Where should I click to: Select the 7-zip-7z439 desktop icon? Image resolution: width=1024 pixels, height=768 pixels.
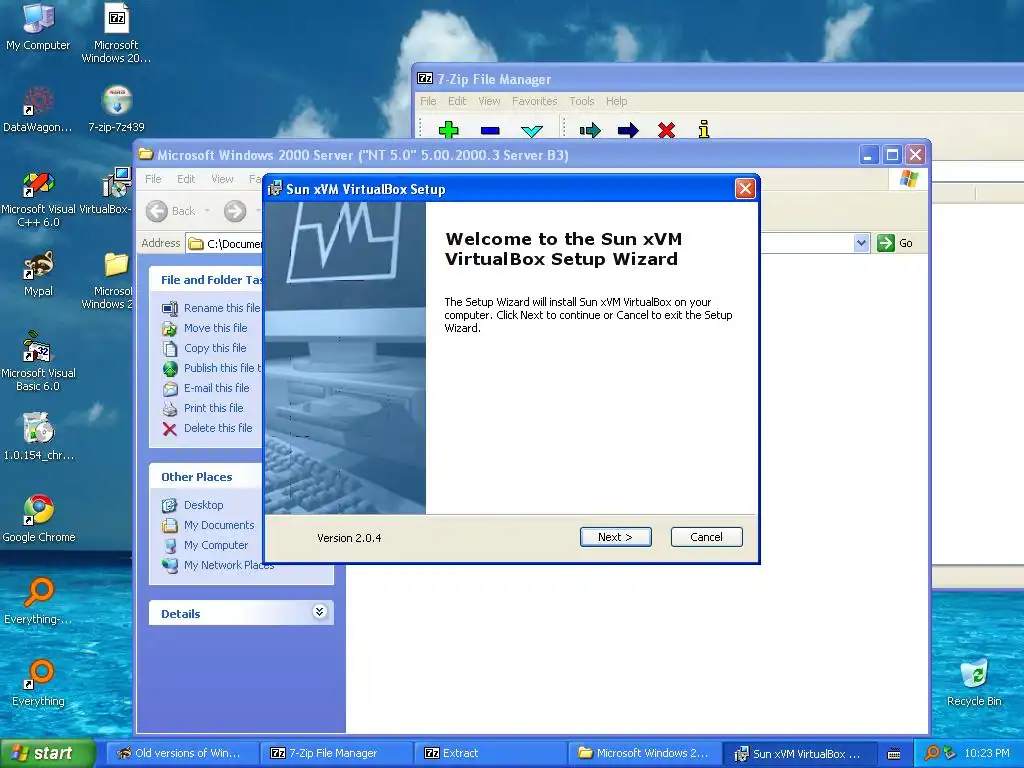pyautogui.click(x=116, y=110)
